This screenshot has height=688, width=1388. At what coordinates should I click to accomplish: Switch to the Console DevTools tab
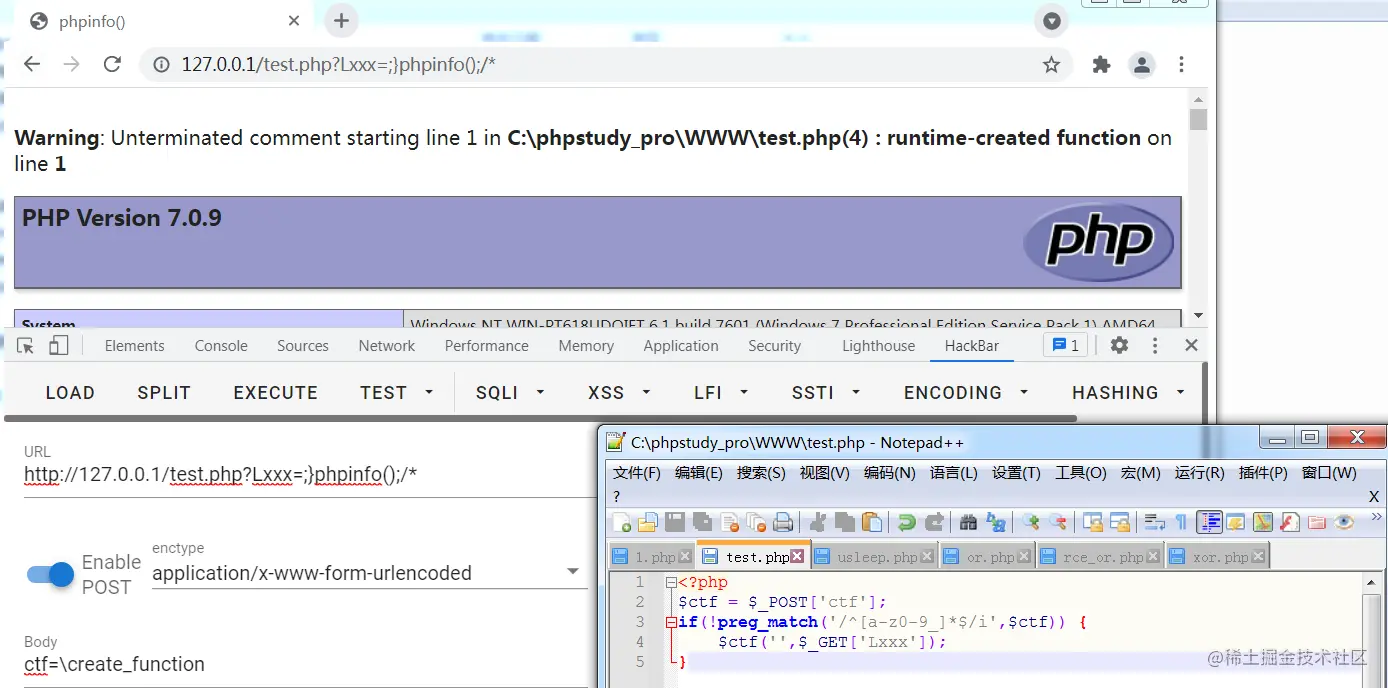221,346
